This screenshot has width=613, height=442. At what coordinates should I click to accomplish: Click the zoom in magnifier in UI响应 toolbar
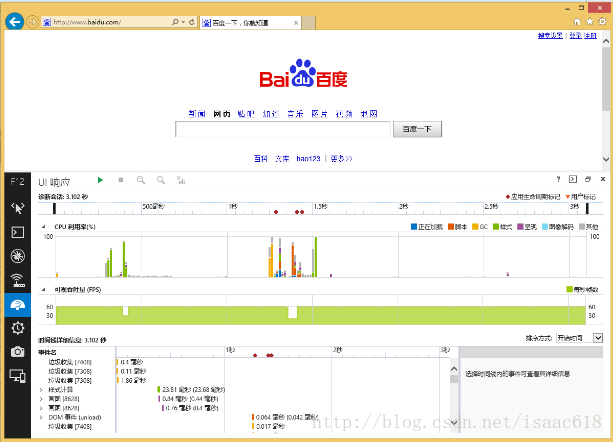[141, 180]
